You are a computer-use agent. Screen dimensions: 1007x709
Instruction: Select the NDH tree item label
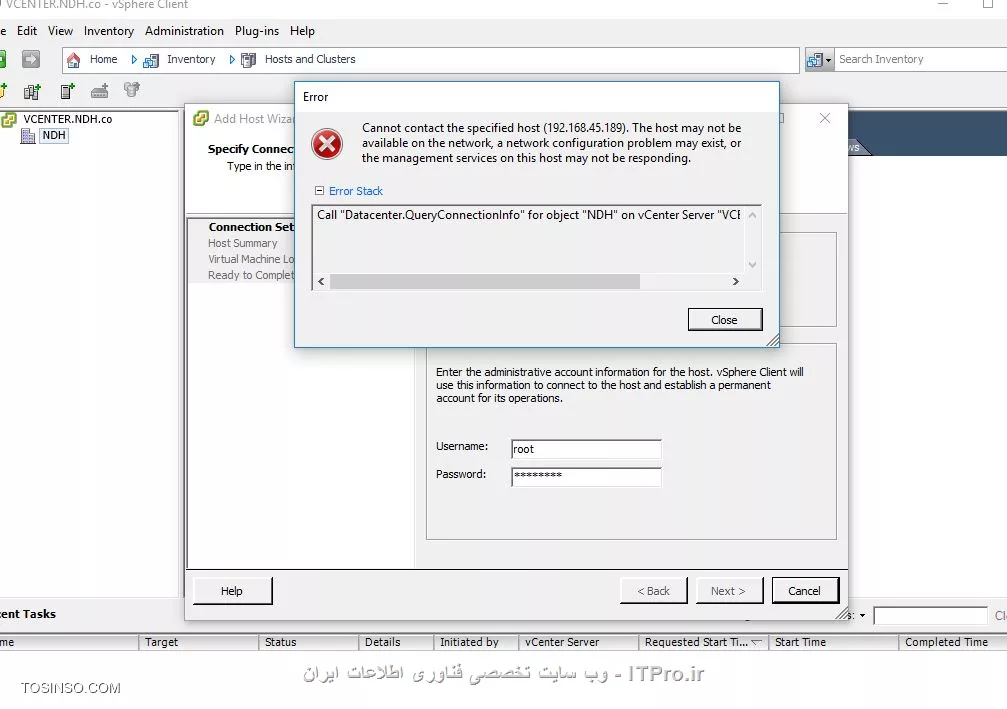coord(54,136)
